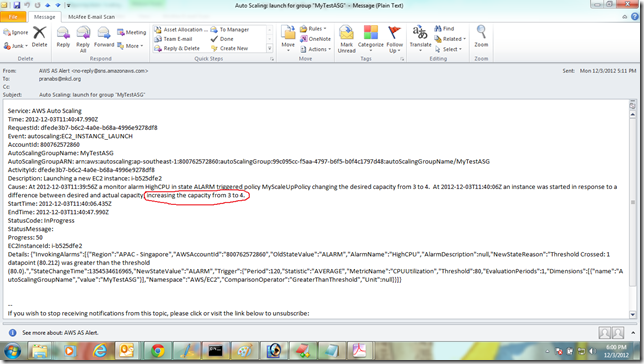
Task: Delete the message with the X icon
Action: coord(39,37)
